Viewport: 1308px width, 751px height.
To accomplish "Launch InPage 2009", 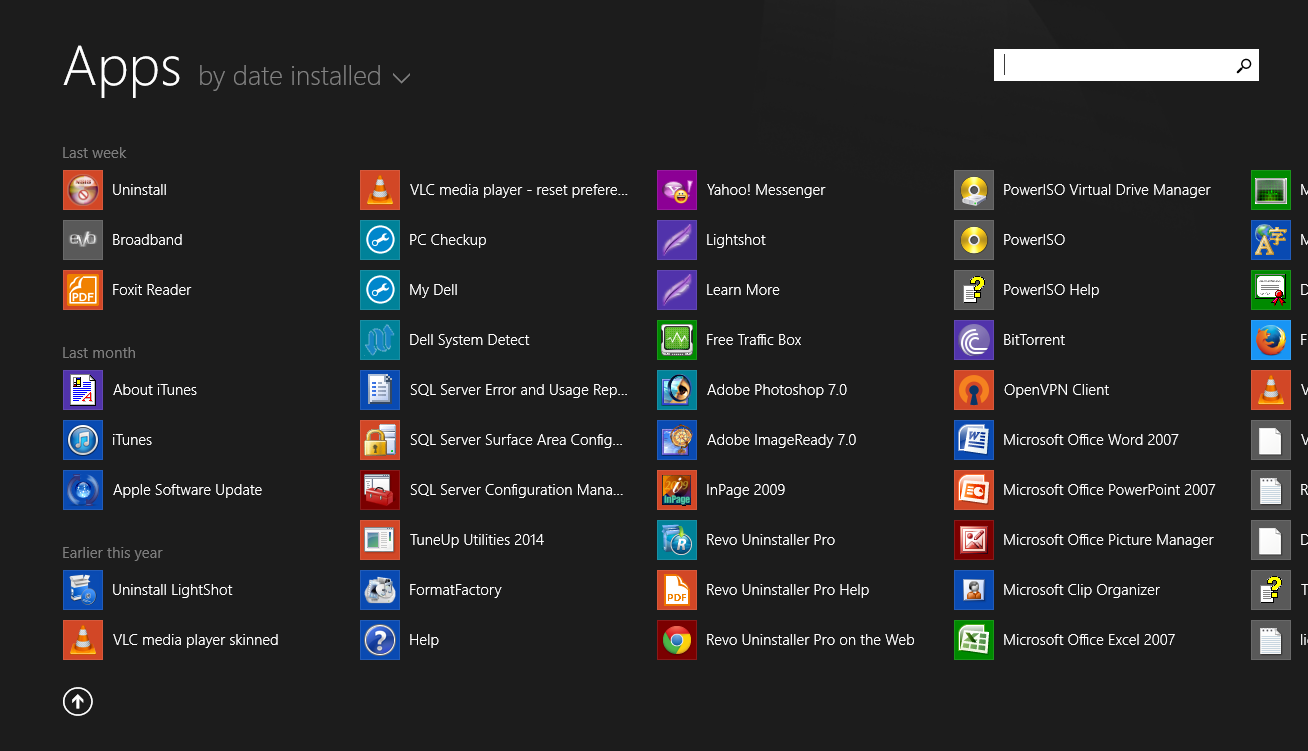I will click(722, 490).
